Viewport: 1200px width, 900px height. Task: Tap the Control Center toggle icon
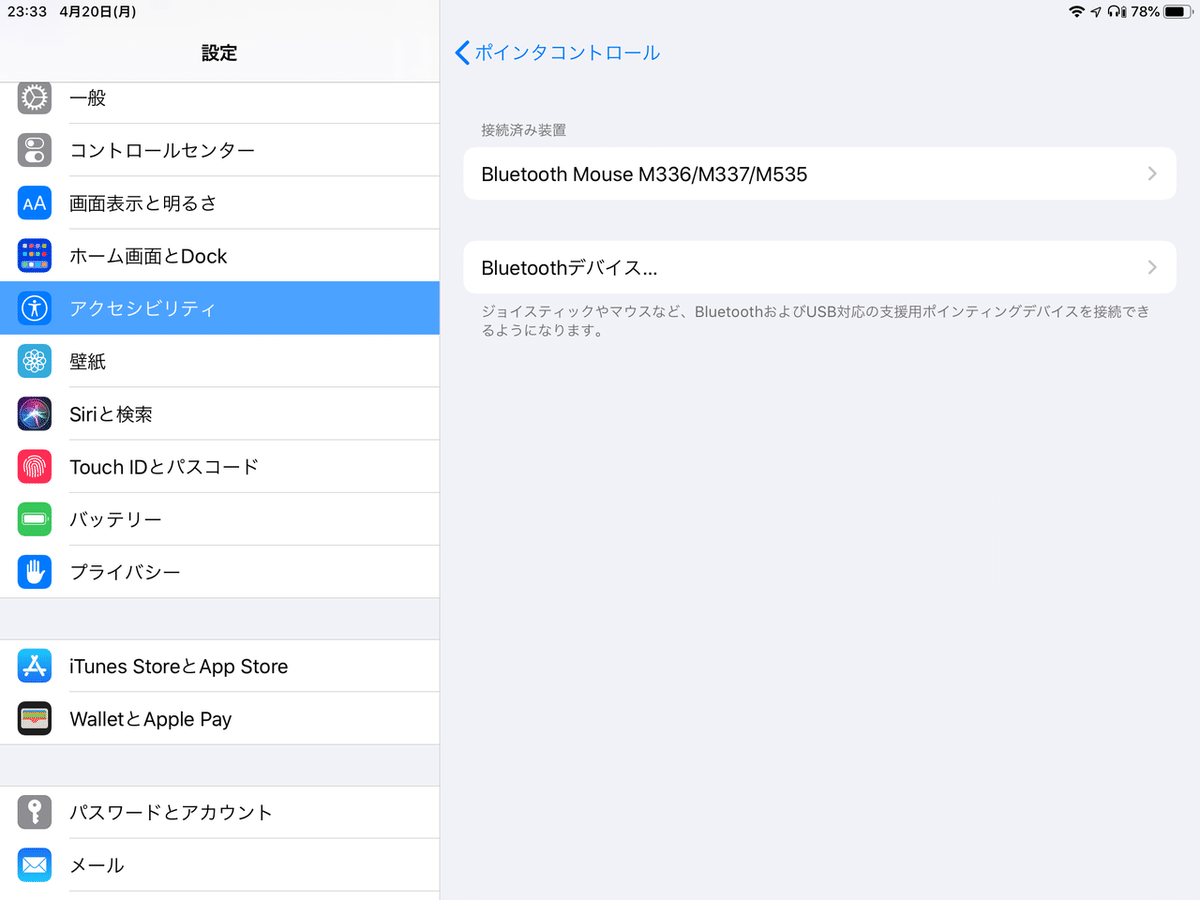click(x=35, y=150)
